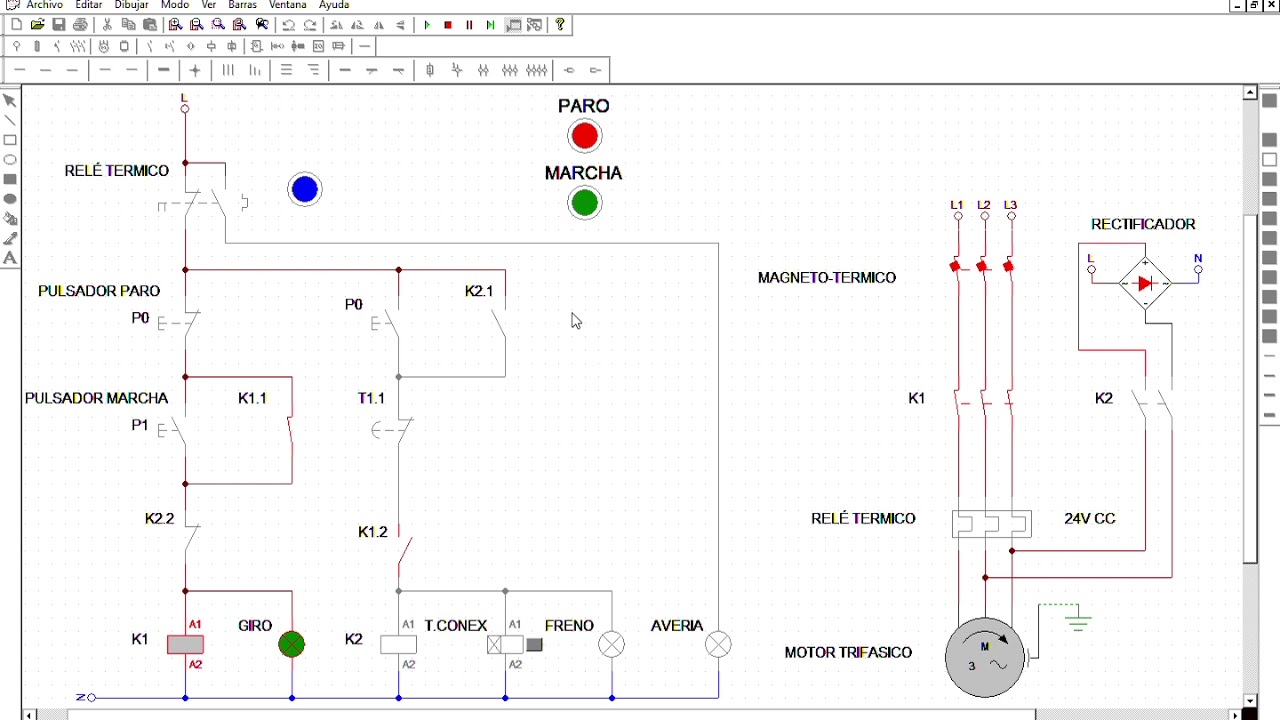Click the blue thermal relay indicator lamp
This screenshot has height=720, width=1280.
[305, 189]
